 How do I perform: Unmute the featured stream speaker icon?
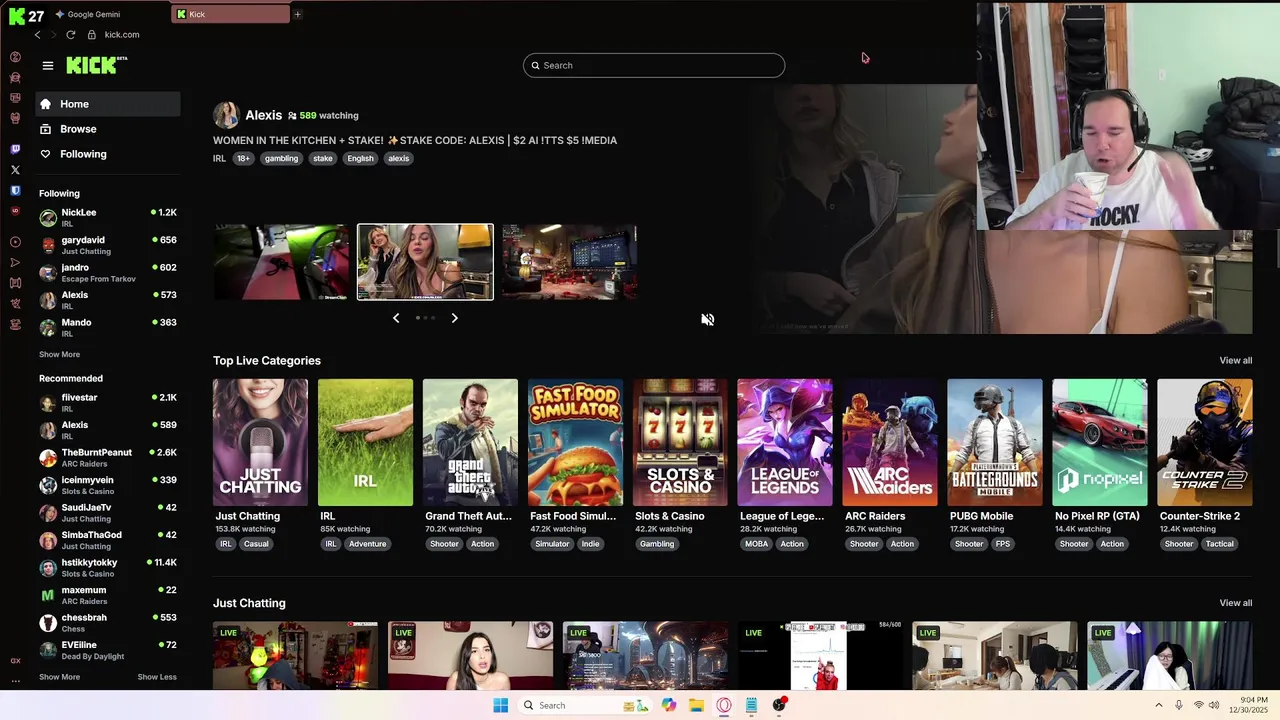pos(707,319)
